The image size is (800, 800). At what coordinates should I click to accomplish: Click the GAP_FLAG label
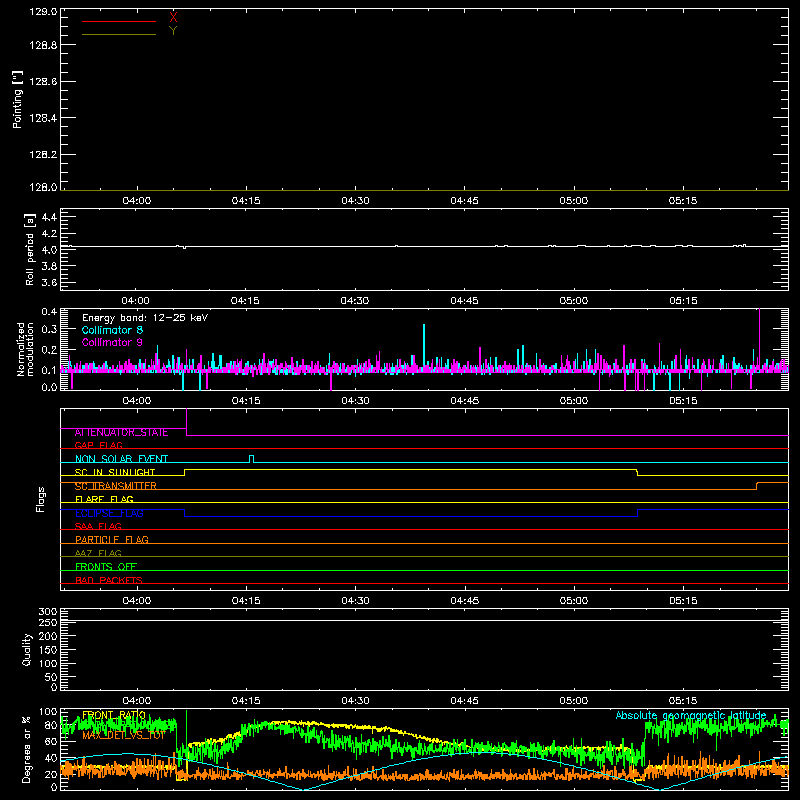pyautogui.click(x=98, y=445)
